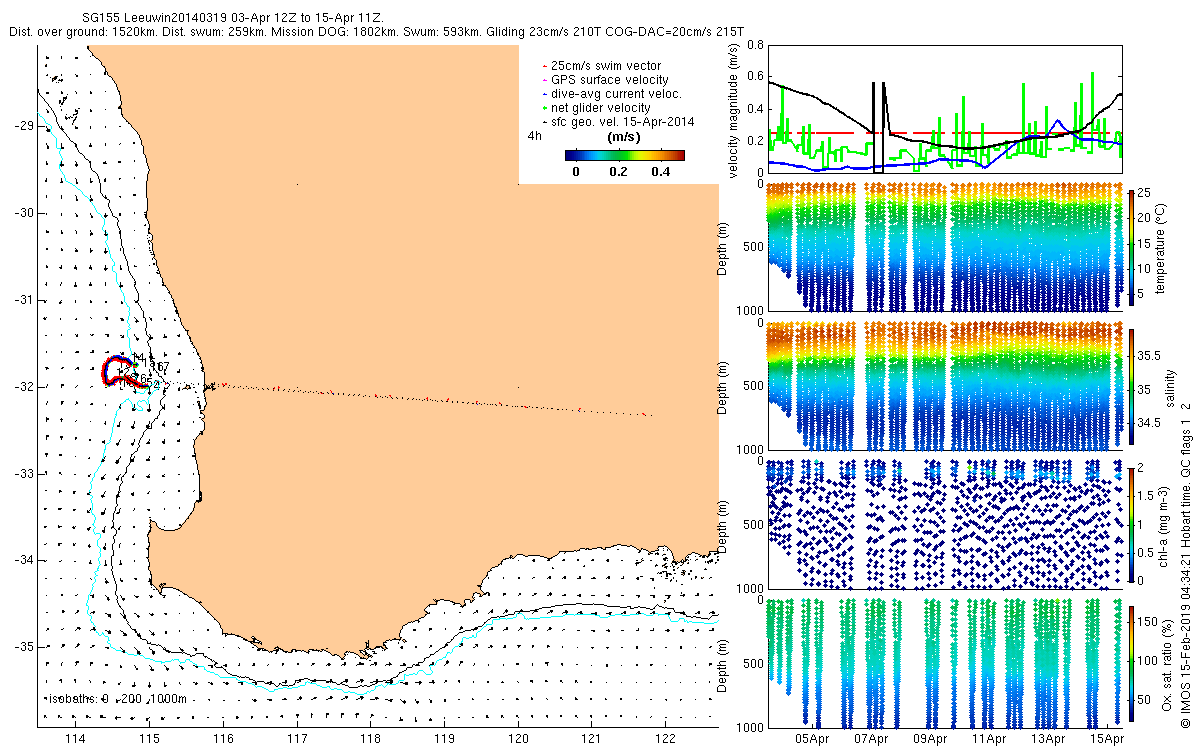Click the 15Apr date tick label
Screen dimensions: 1200x750
(1107, 739)
